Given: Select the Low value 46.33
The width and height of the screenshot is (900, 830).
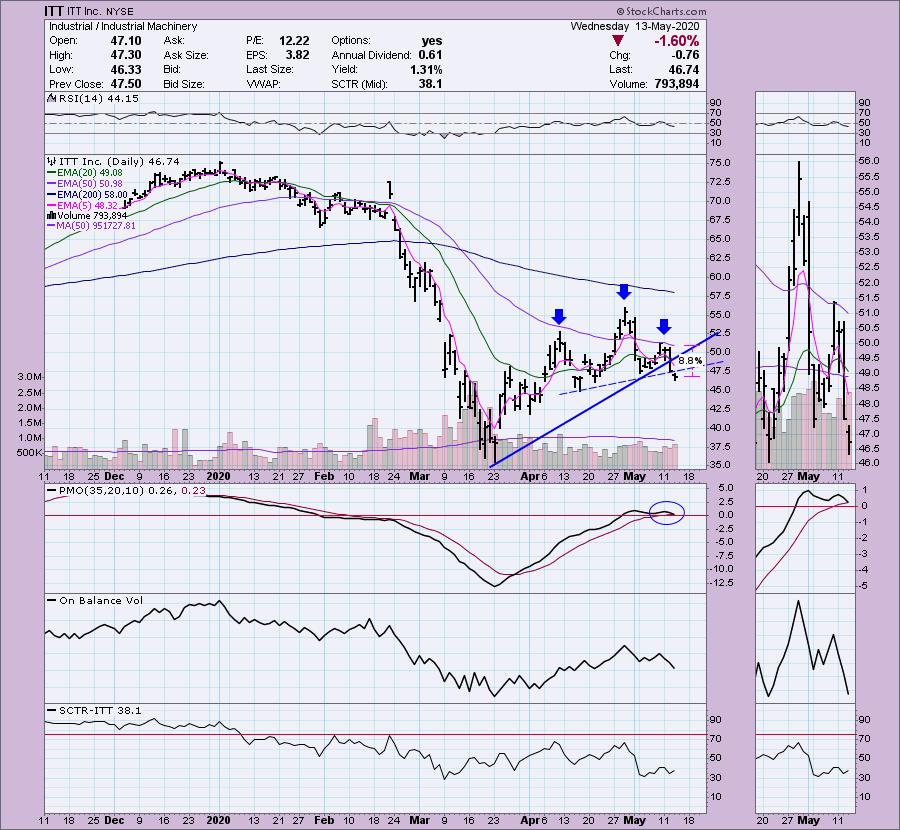Looking at the screenshot, I should (x=126, y=69).
